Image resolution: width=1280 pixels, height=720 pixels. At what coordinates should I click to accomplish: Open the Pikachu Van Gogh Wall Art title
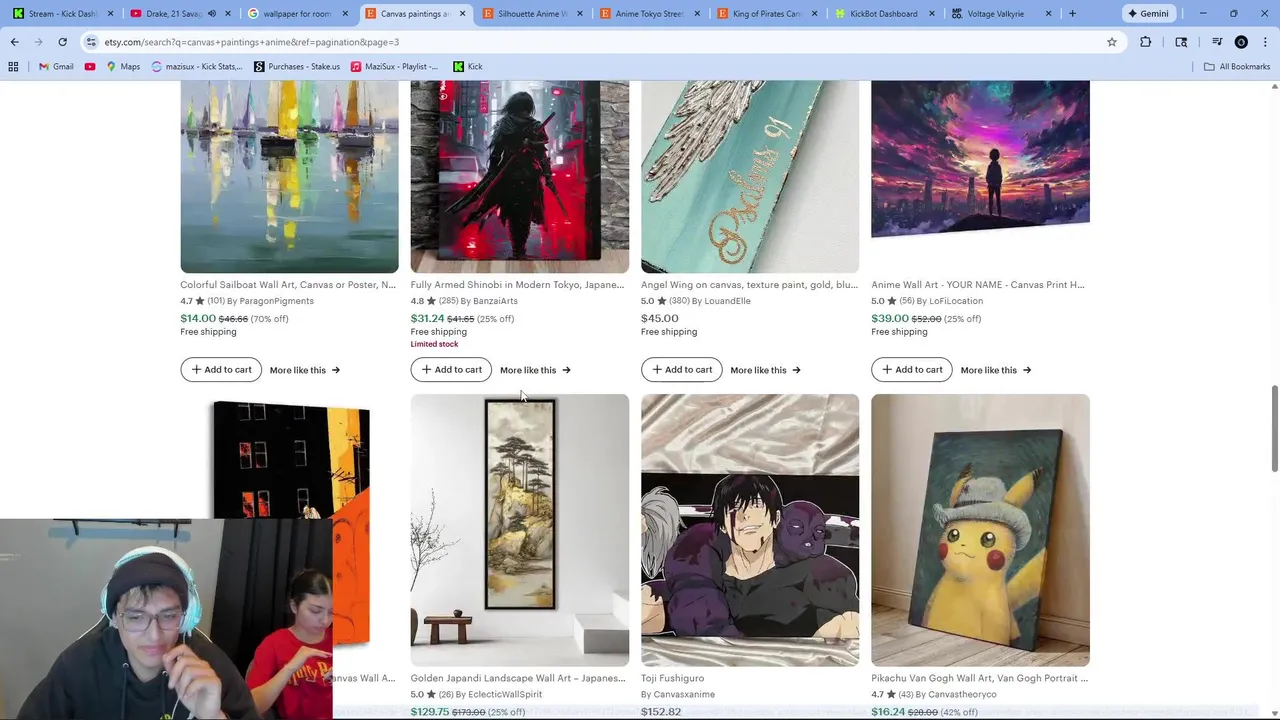tap(980, 678)
